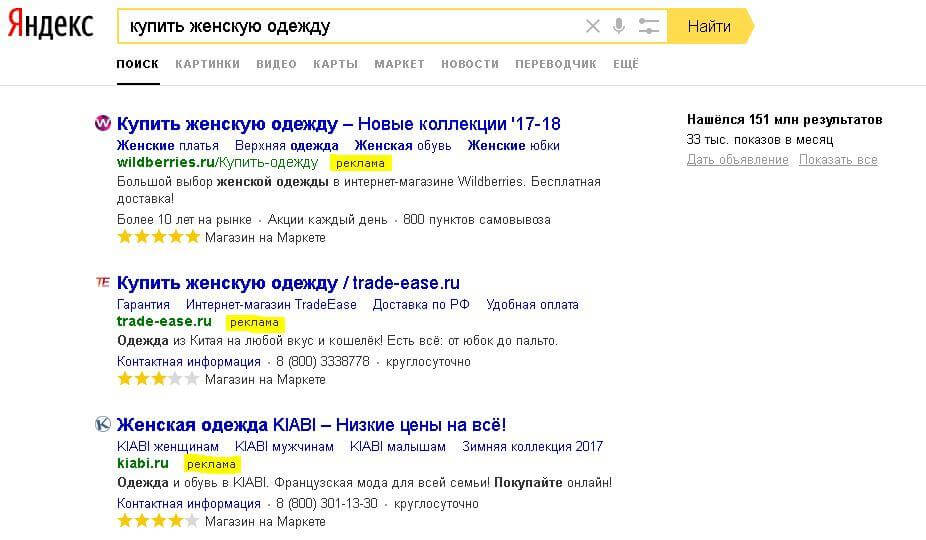Open the Маркет tab

point(399,64)
